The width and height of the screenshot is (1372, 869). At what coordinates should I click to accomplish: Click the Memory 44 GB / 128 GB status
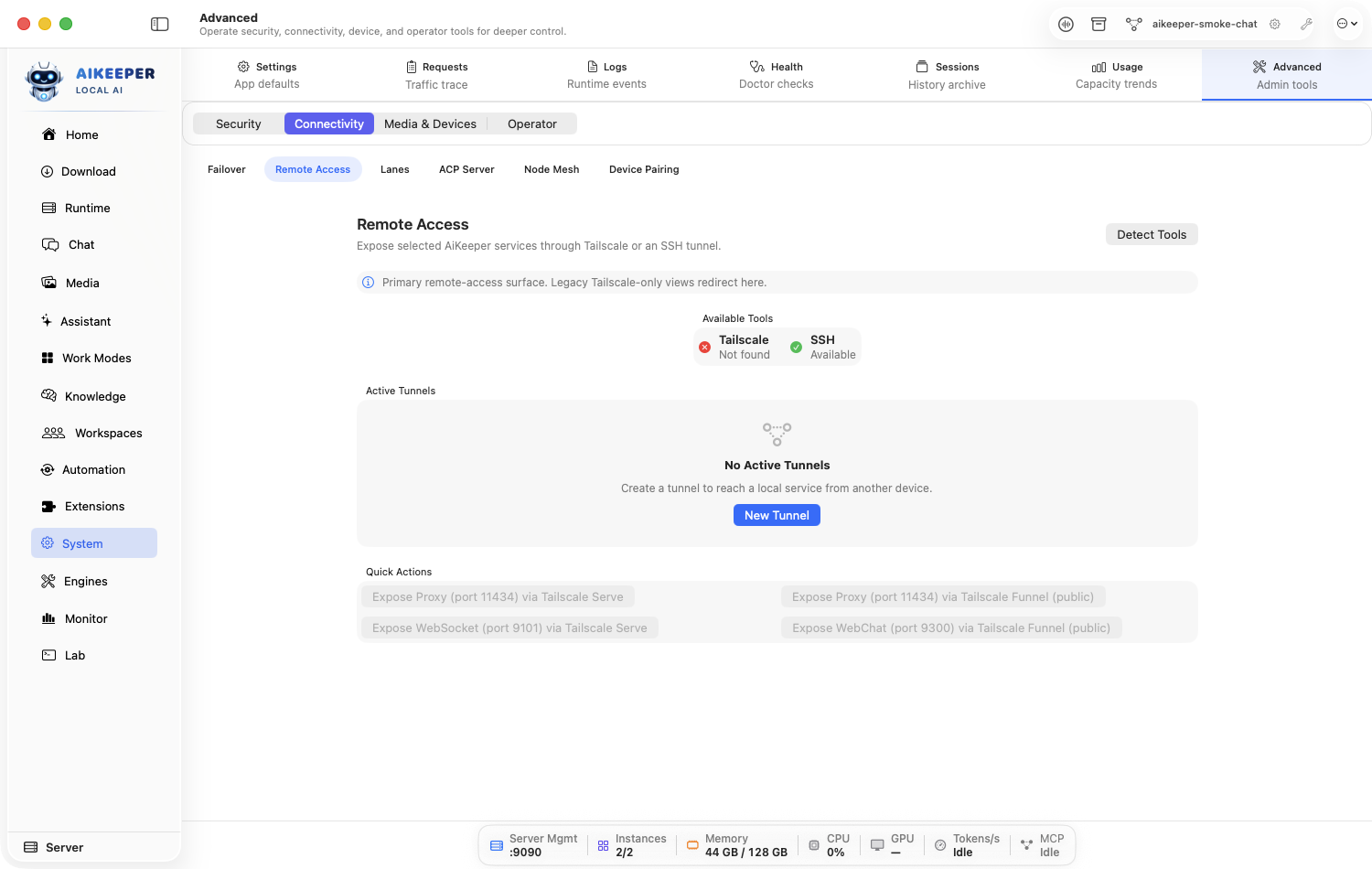[737, 845]
